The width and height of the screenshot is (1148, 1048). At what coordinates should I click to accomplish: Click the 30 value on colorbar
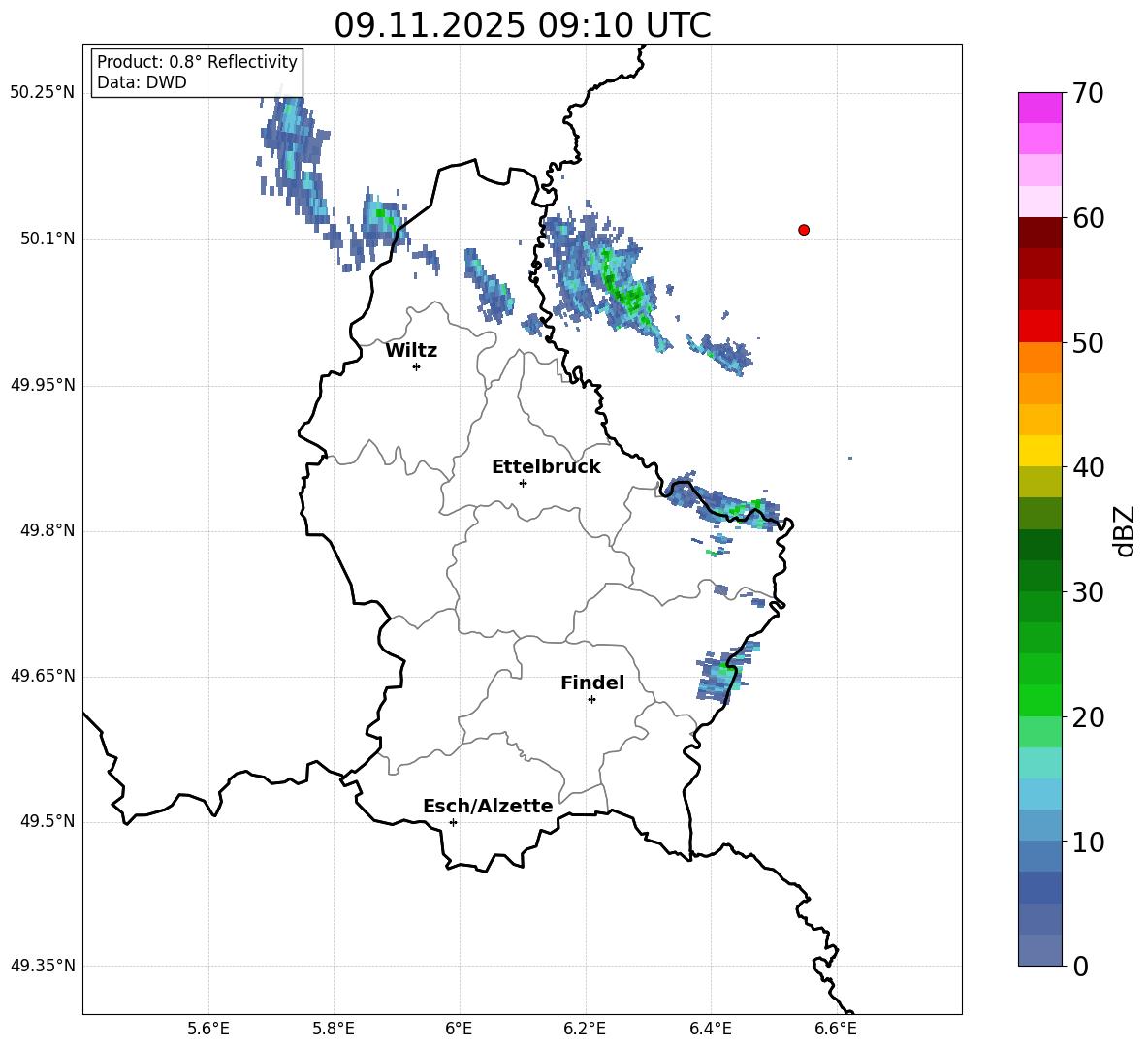(x=1089, y=592)
